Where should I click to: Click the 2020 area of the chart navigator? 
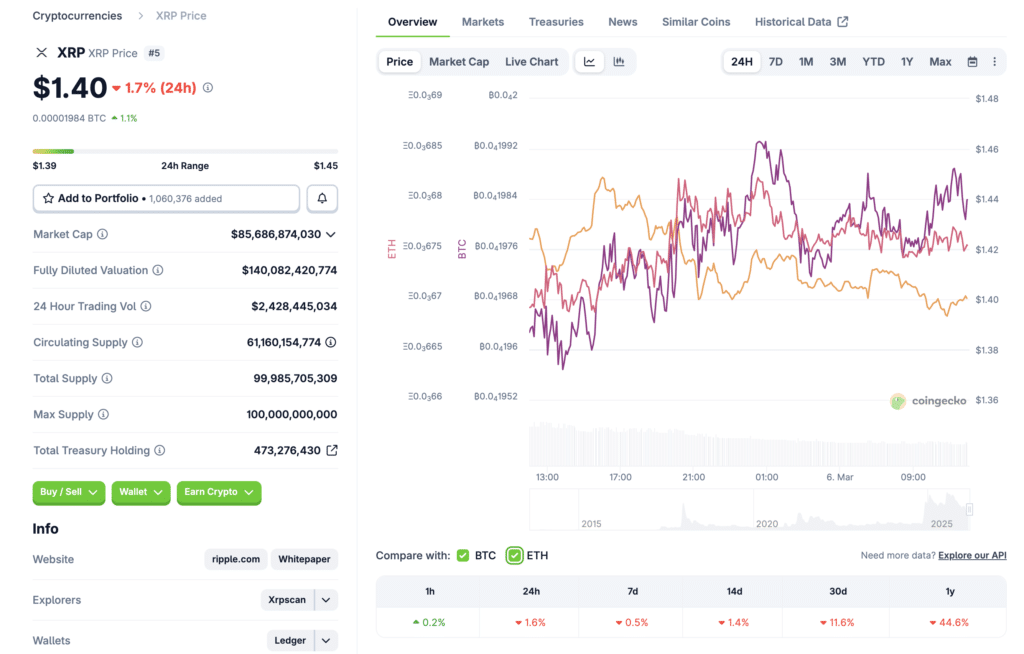767,523
